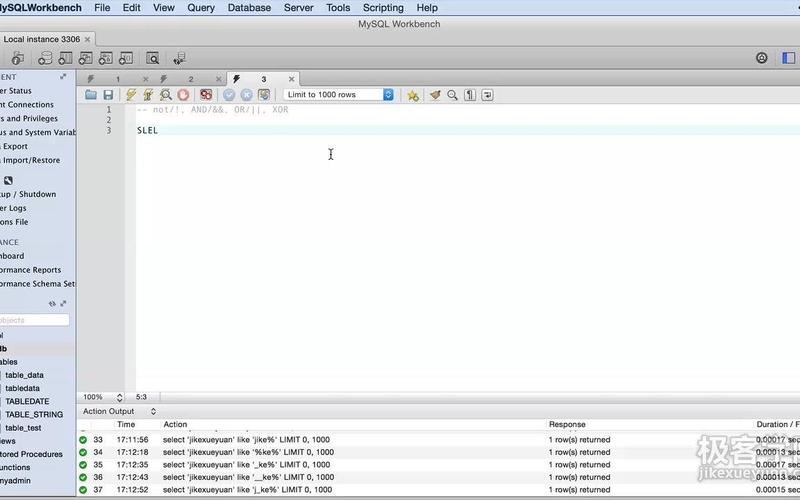Create a new stored procedure from the toolbar
The height and width of the screenshot is (500, 800).
[106, 58]
